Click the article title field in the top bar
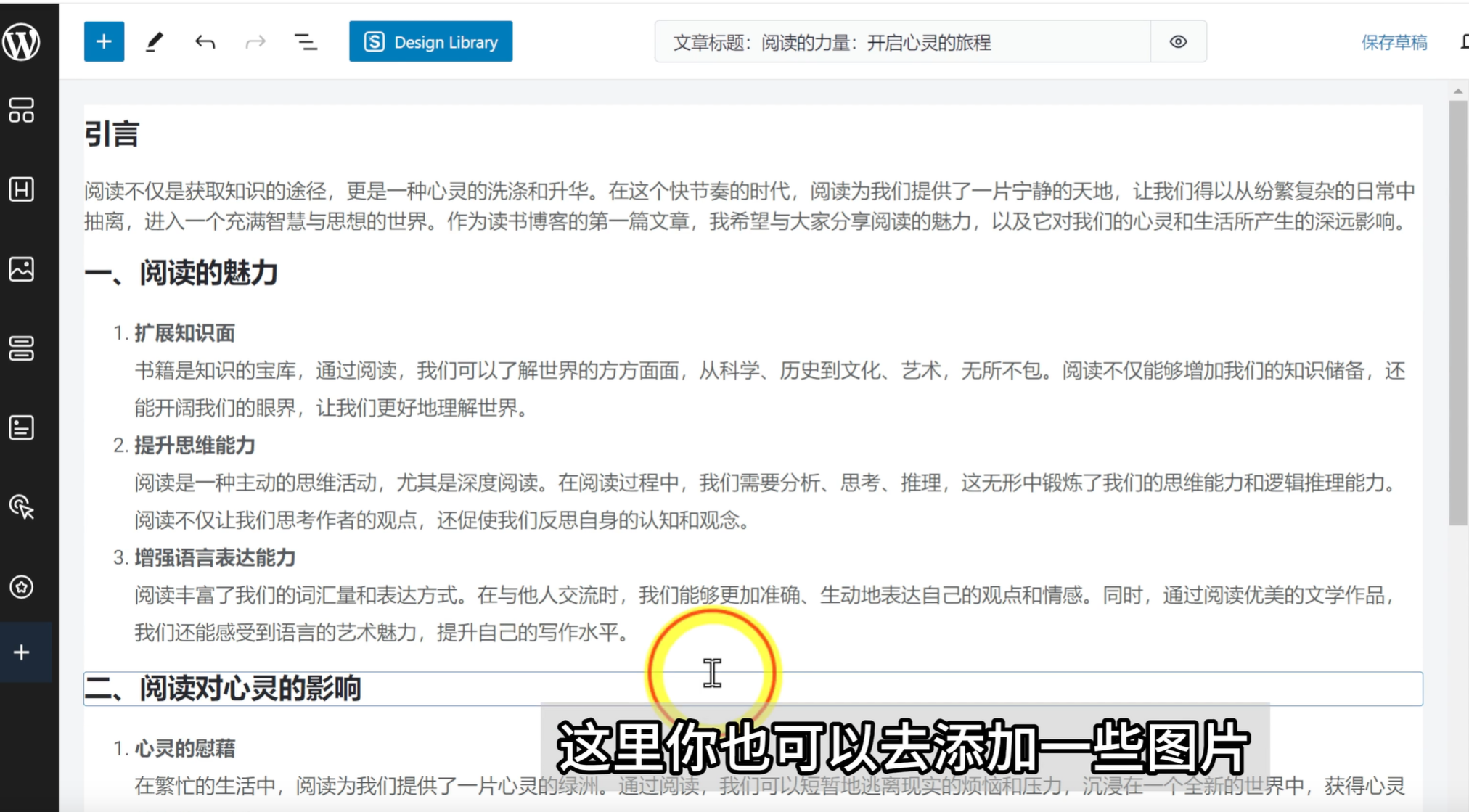The width and height of the screenshot is (1469, 812). 902,42
